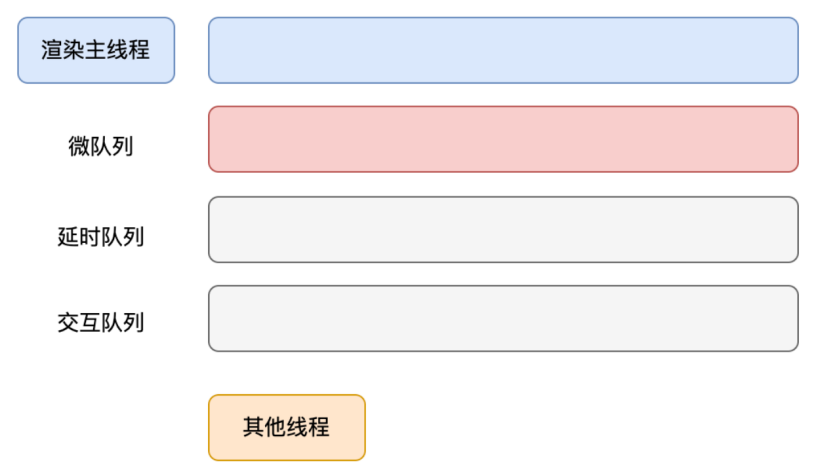
Task: Click the 交互队列 label
Action: coord(101,323)
